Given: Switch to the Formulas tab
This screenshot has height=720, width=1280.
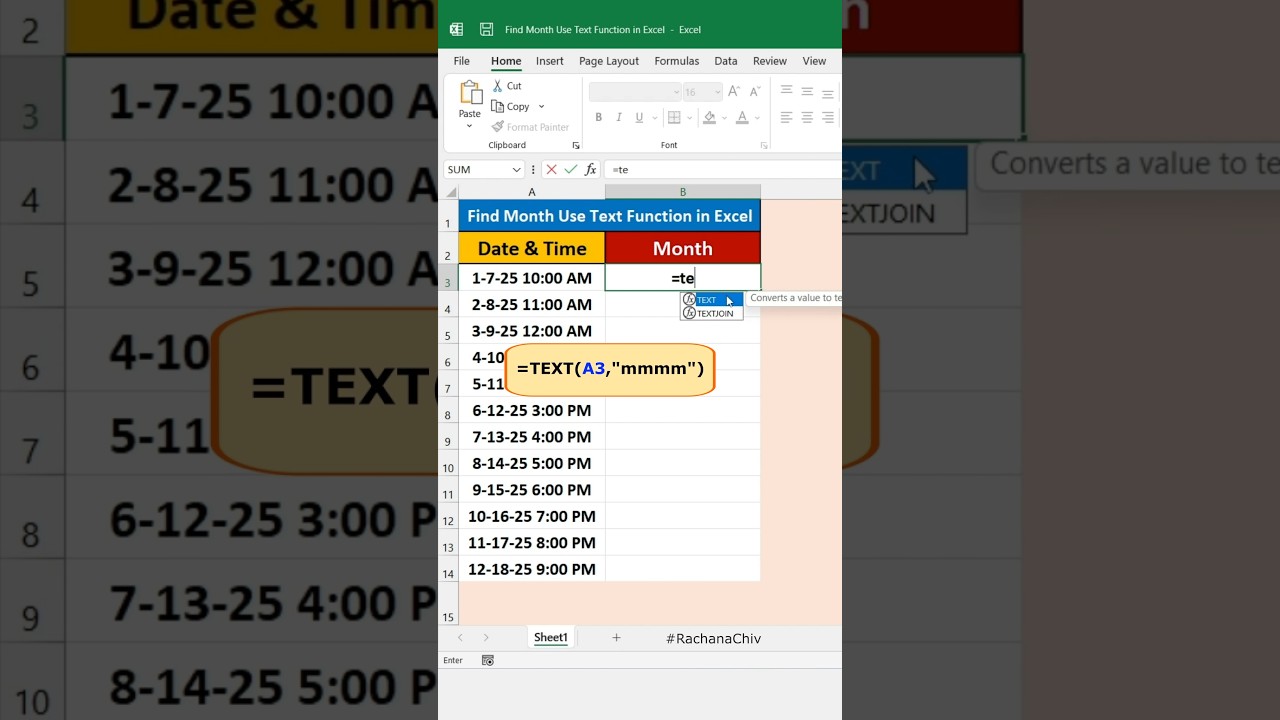Looking at the screenshot, I should [x=677, y=61].
